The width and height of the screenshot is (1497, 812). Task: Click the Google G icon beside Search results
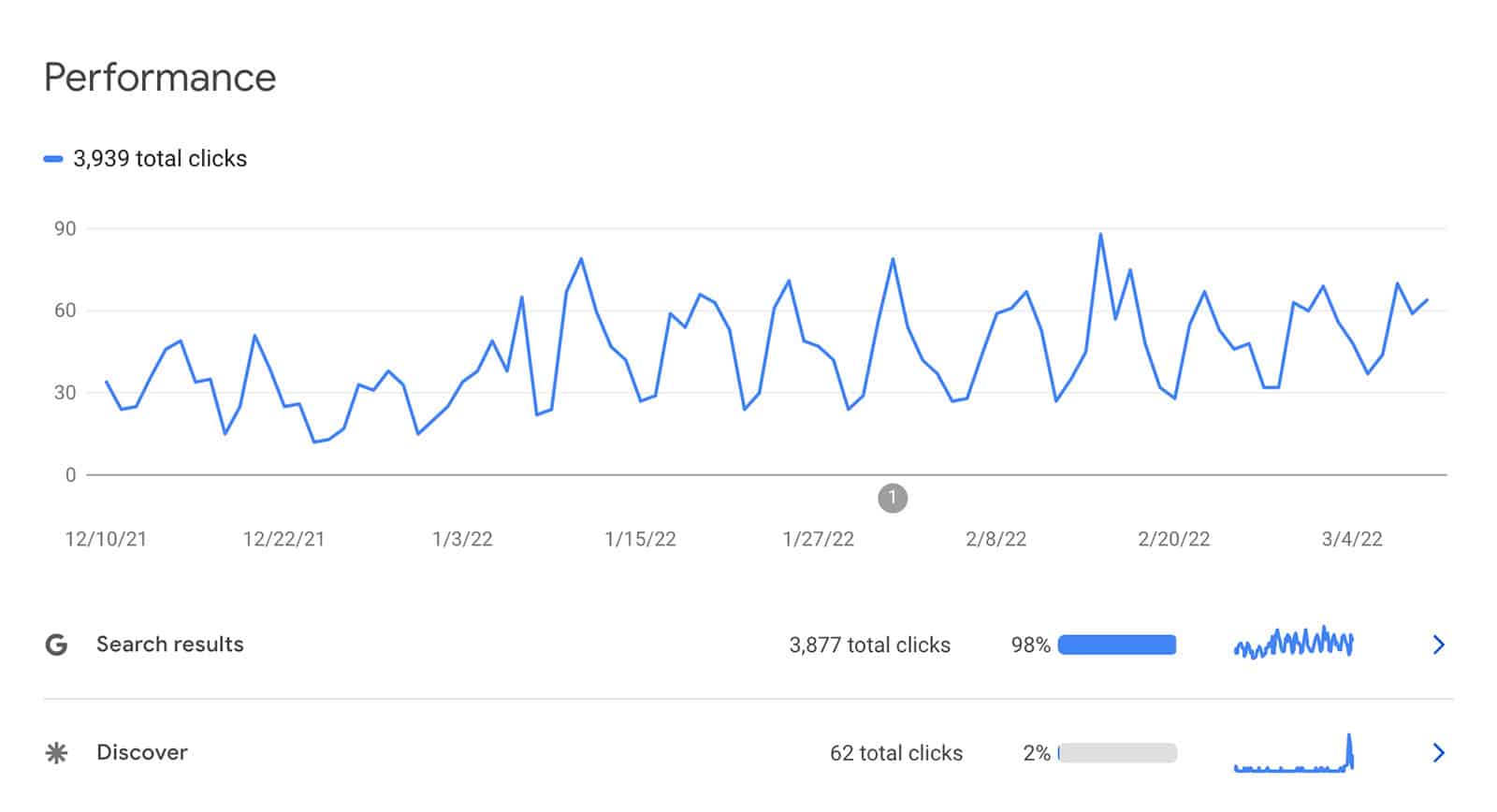(56, 645)
